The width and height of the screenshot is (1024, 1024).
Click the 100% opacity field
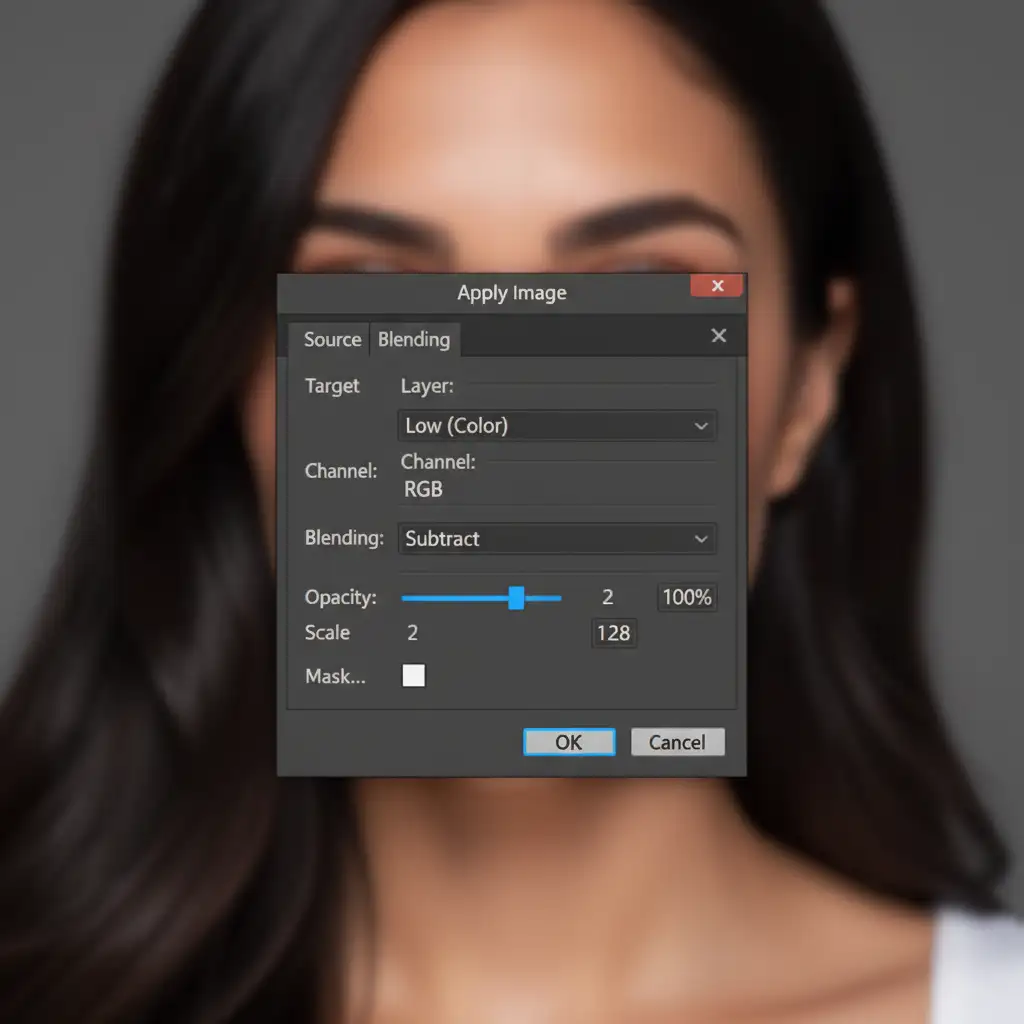click(x=687, y=598)
